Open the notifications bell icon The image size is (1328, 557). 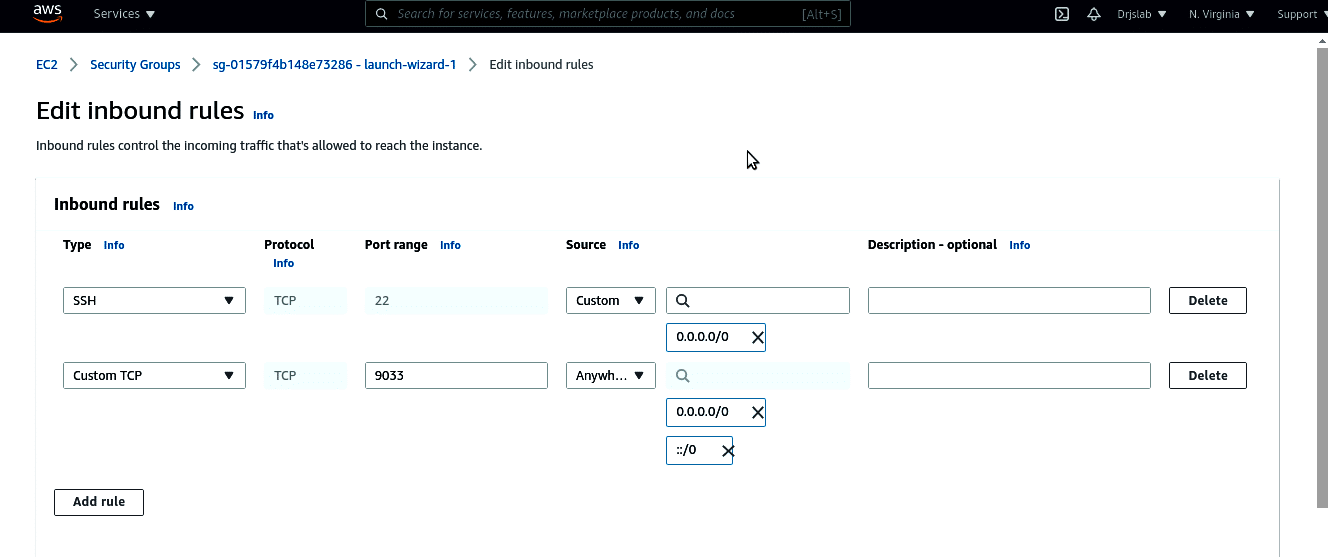coord(1093,14)
